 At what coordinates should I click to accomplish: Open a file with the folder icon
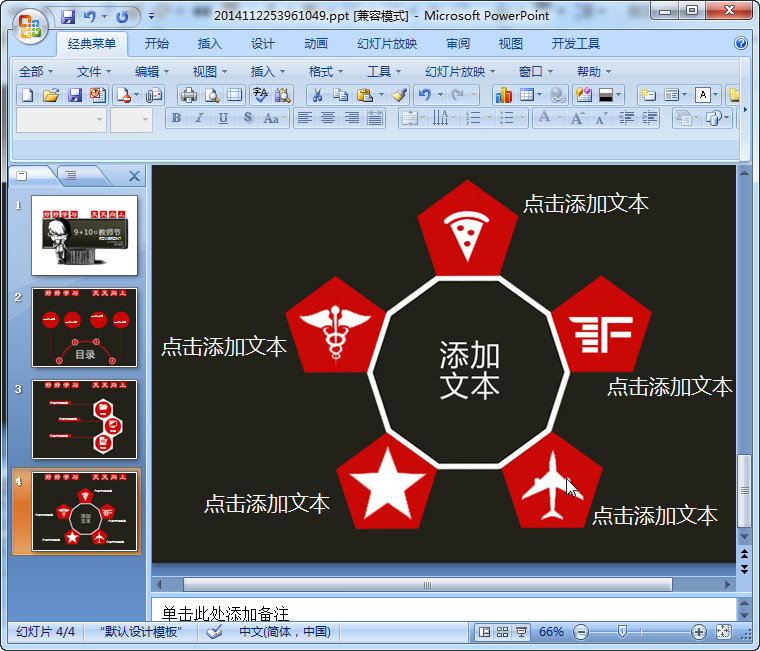point(51,95)
